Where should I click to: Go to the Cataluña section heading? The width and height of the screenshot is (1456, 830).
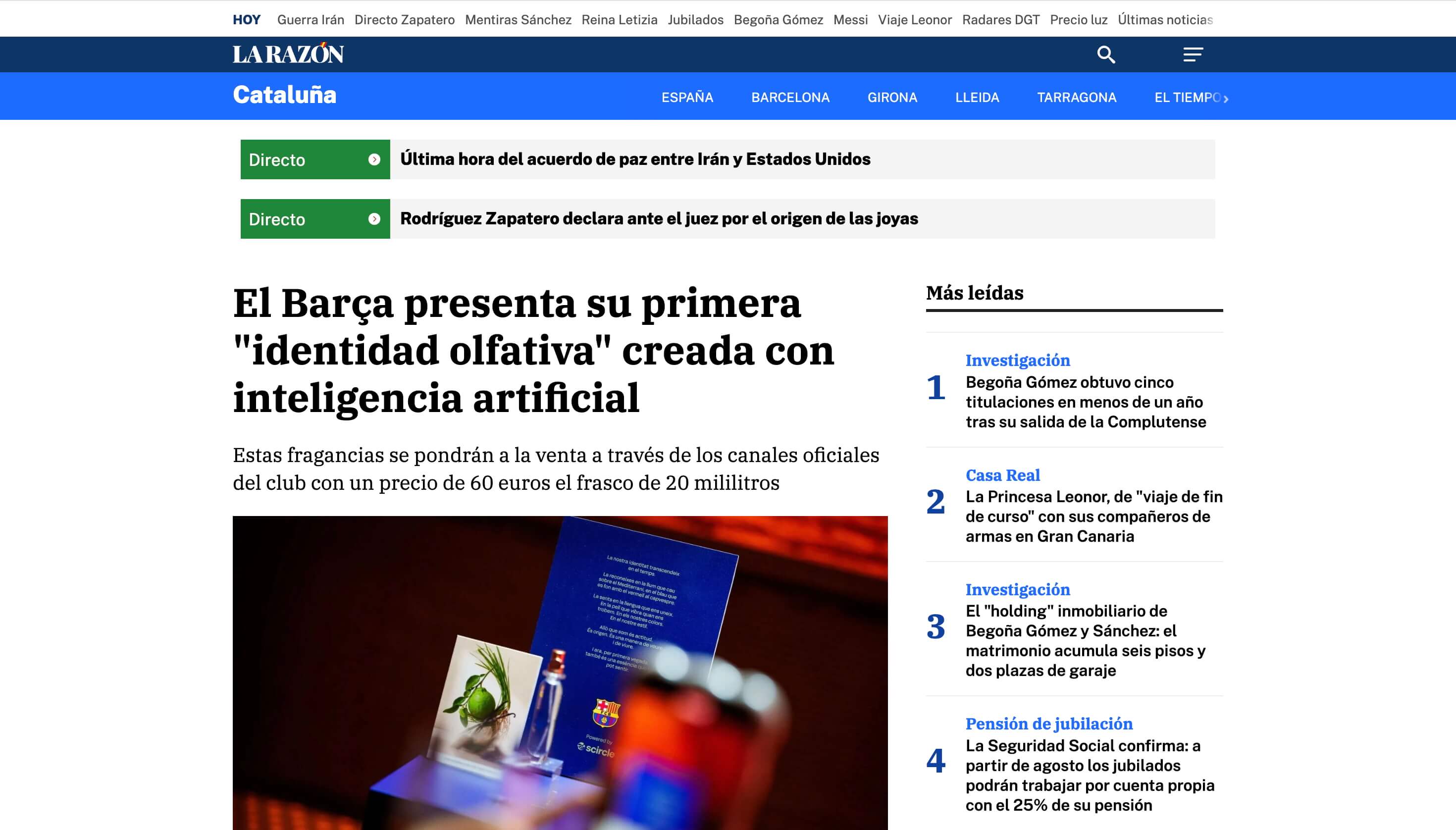(284, 95)
